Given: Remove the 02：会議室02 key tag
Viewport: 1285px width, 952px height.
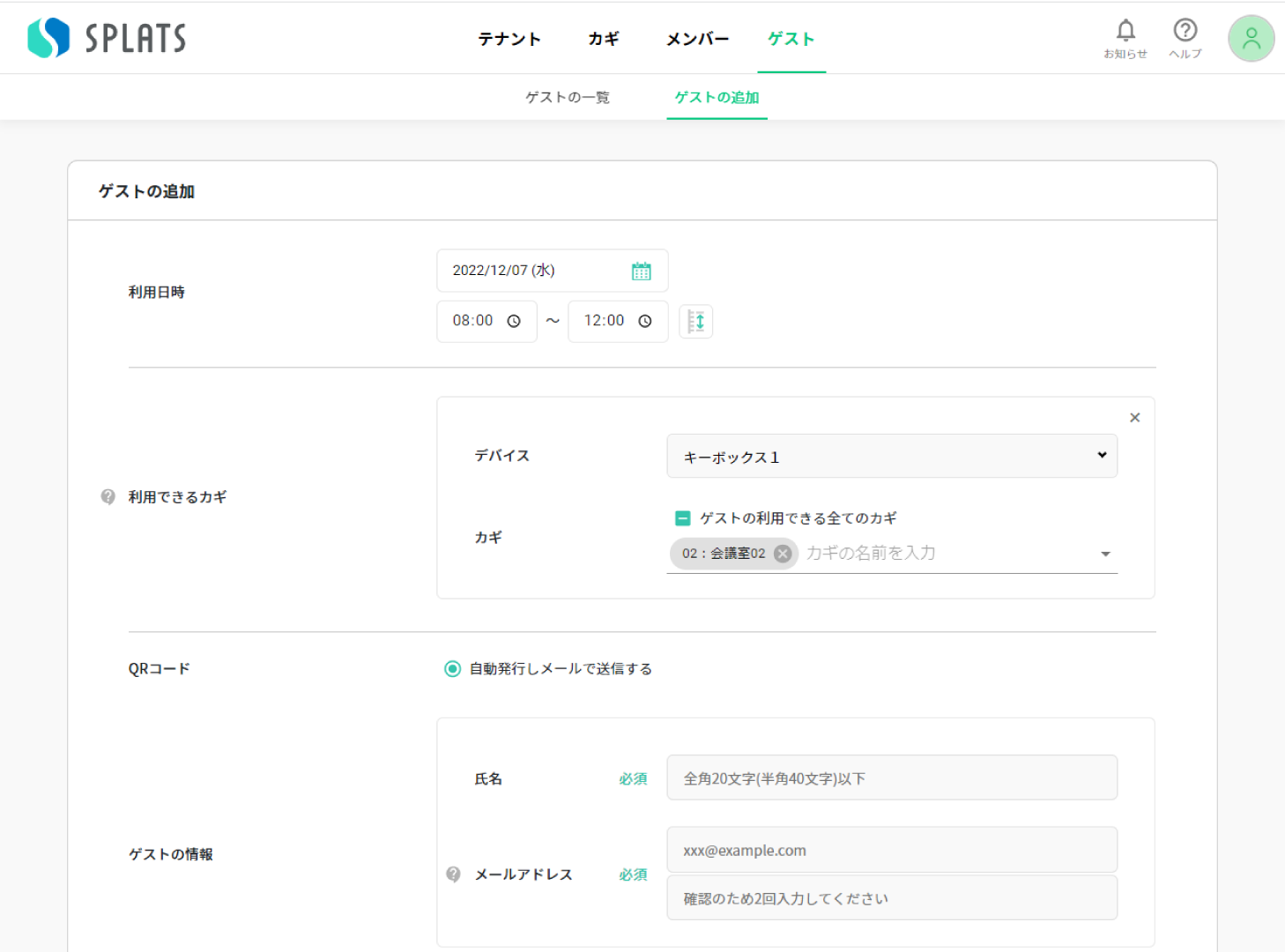Looking at the screenshot, I should [782, 554].
